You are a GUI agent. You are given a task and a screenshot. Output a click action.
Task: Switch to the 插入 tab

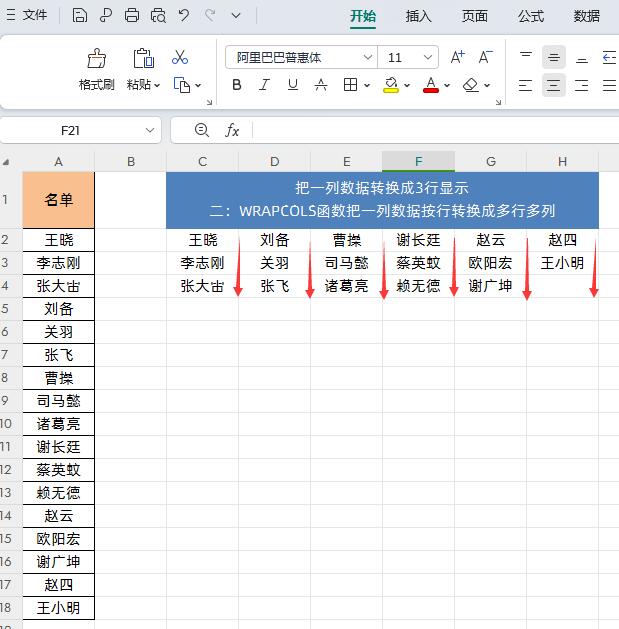point(418,16)
